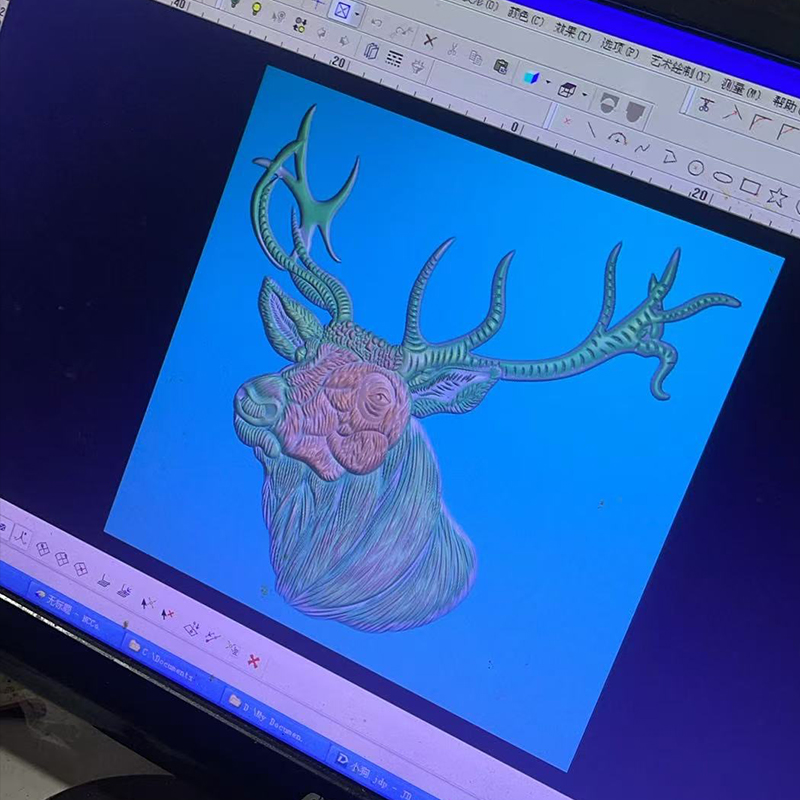Toggle the wireframe cube display mode
Viewport: 800px width, 800px height.
coord(566,90)
